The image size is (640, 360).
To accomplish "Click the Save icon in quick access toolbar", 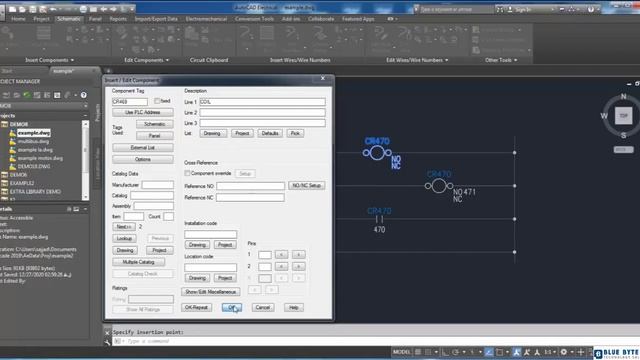I will pyautogui.click(x=33, y=9).
